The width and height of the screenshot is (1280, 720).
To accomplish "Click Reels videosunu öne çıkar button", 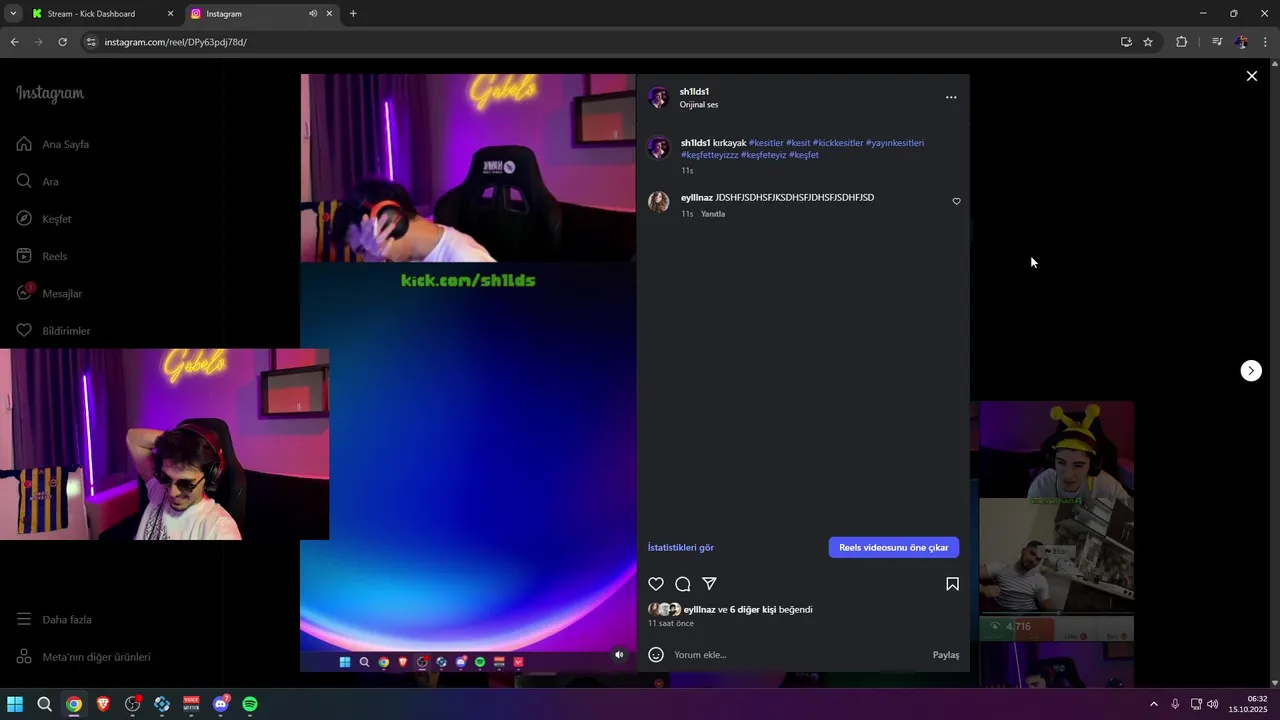I will (894, 547).
